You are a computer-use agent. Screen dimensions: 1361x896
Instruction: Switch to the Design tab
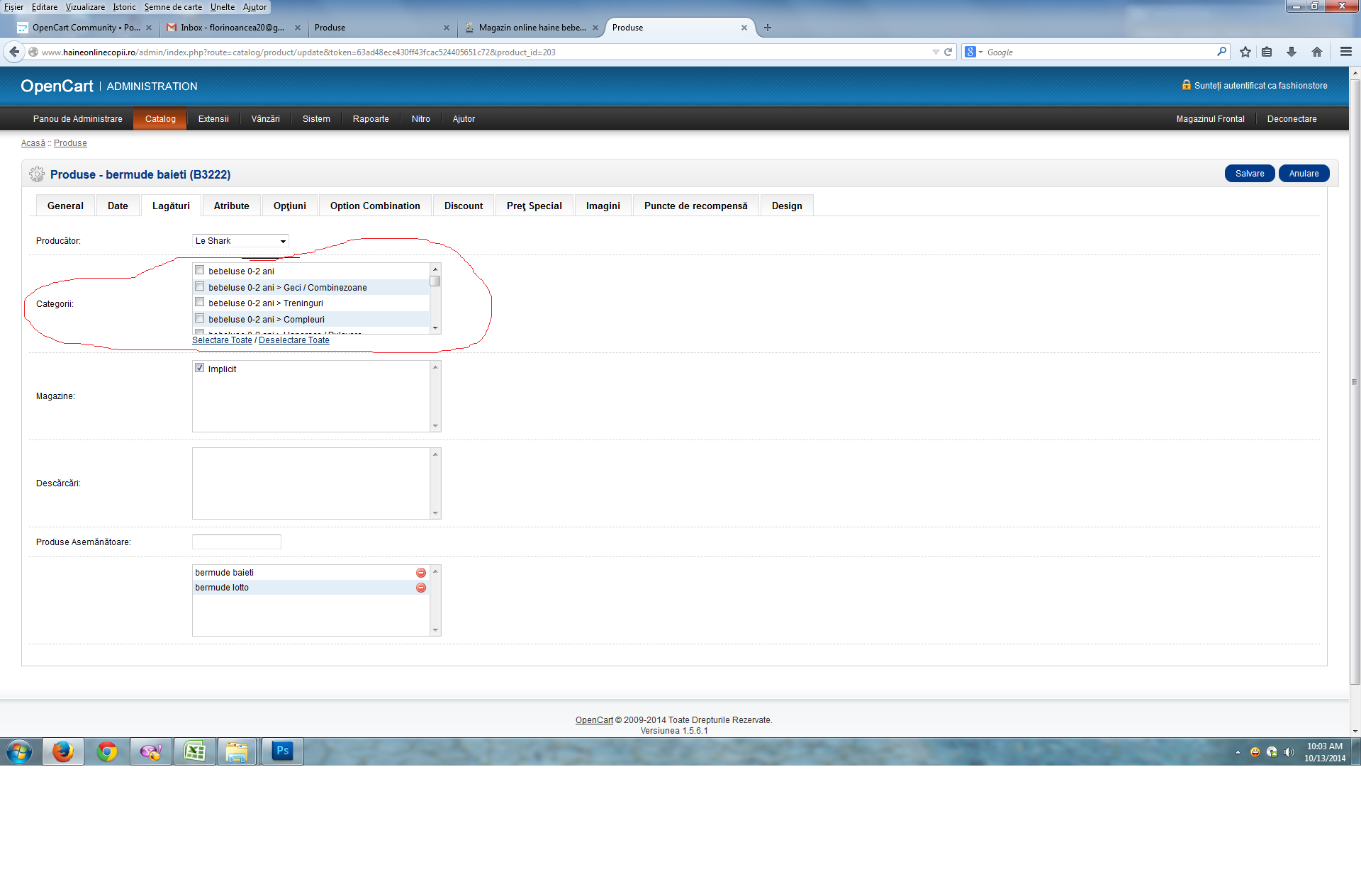pos(787,206)
